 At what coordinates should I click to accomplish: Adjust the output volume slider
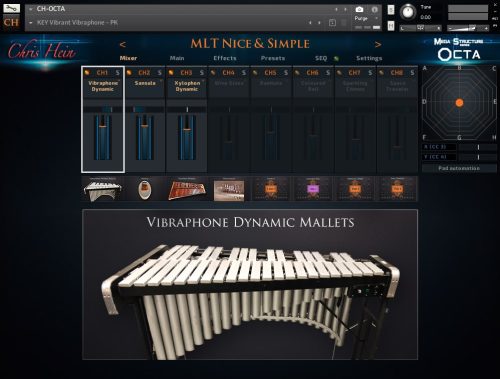click(468, 28)
